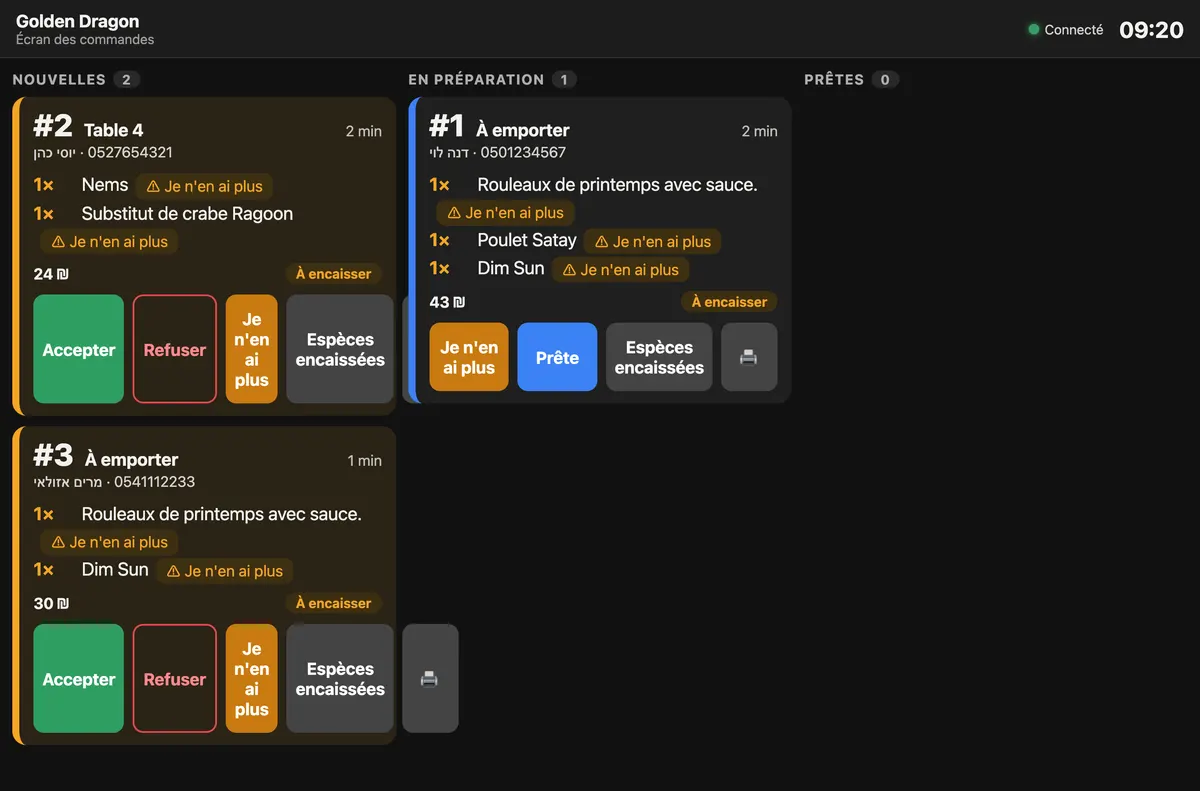Flag Dim Sun unavailable in order #3
The width and height of the screenshot is (1200, 791).
(225, 571)
